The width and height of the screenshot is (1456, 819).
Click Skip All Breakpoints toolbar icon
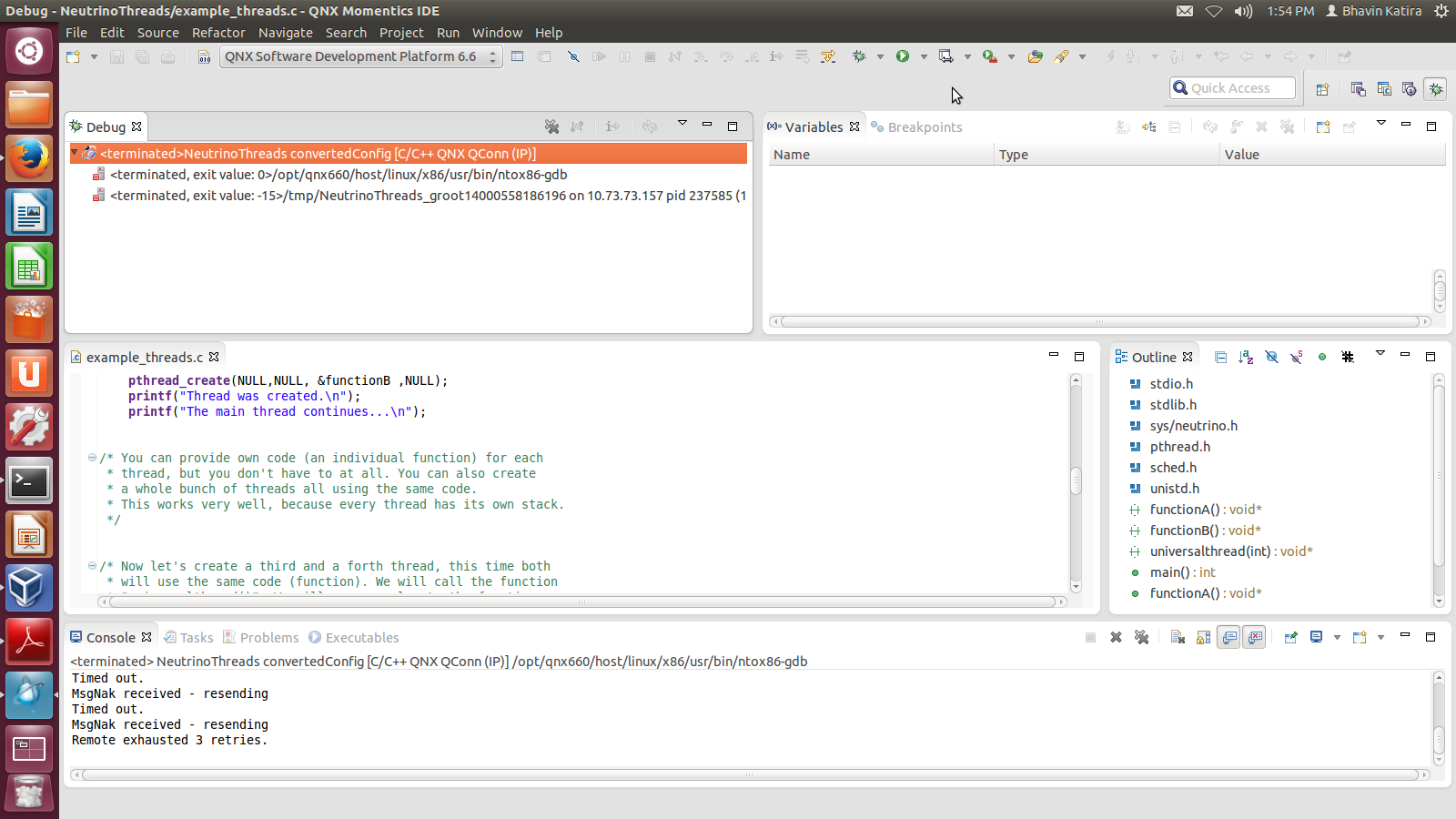(x=573, y=56)
